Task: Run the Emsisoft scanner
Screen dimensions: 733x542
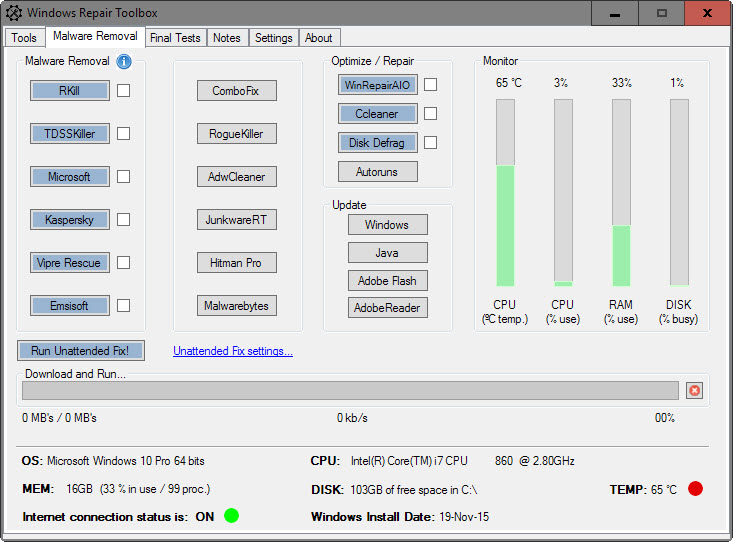Action: coord(70,305)
